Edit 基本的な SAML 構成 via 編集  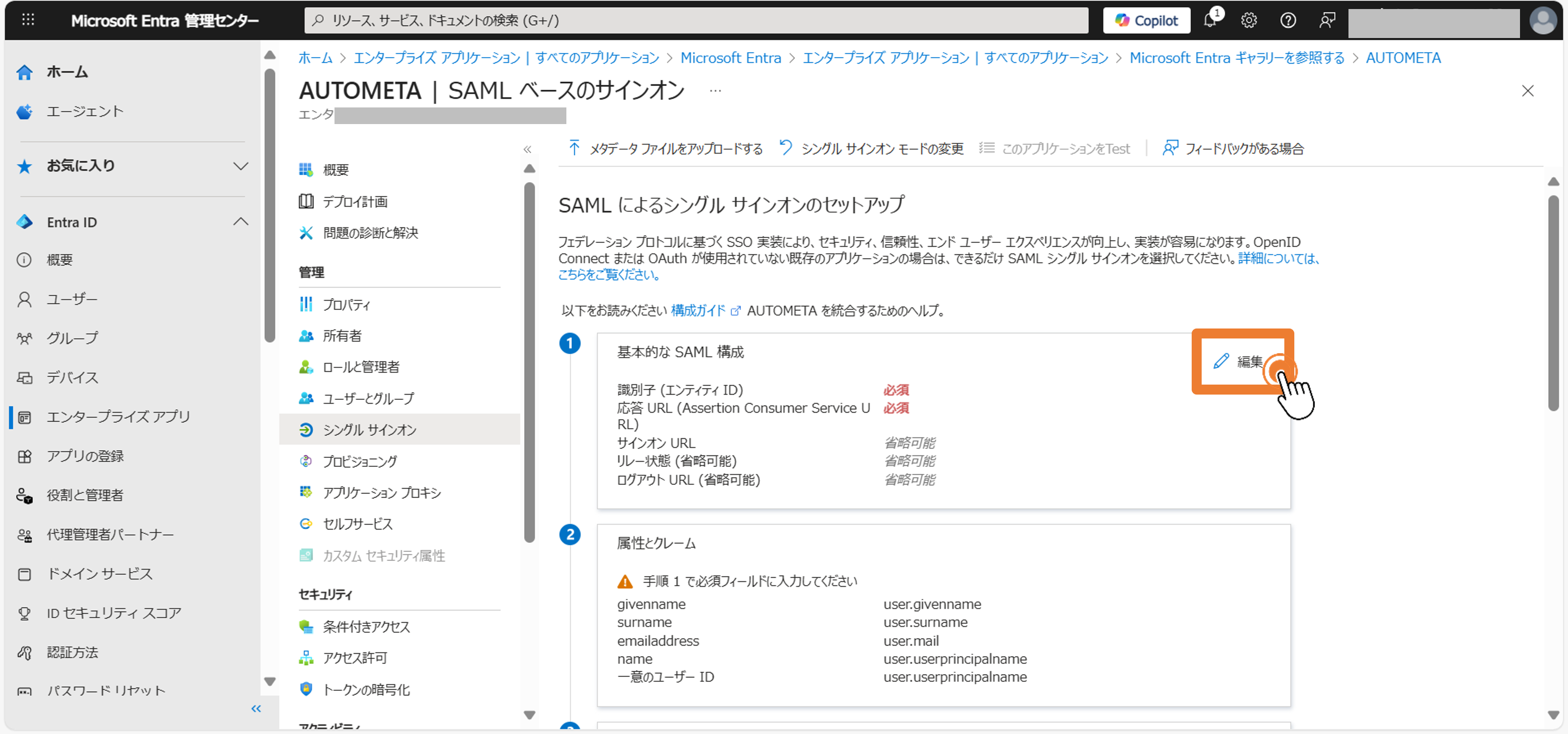coord(1239,361)
